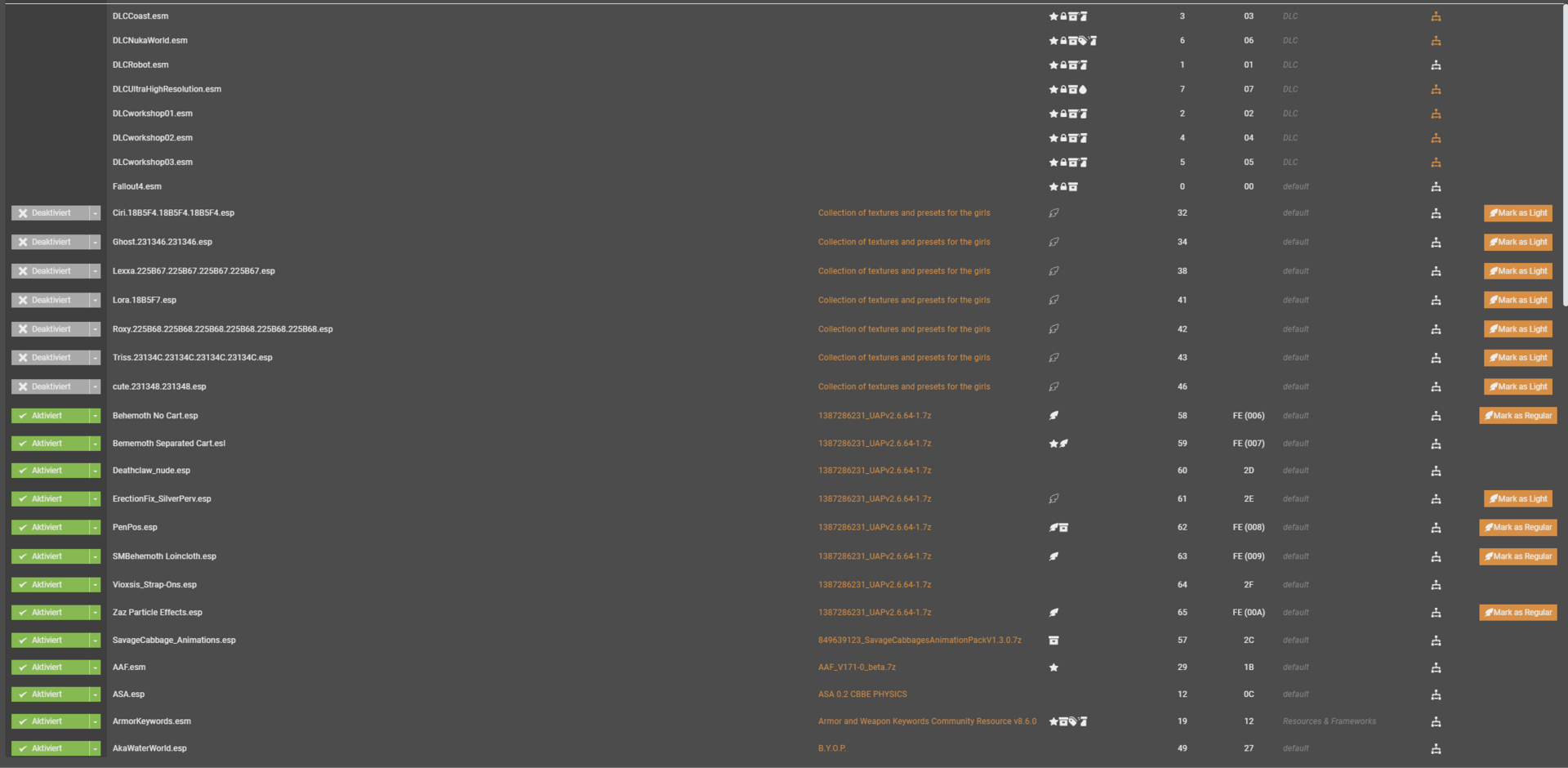Enable the Ghost.231346.231346.esp plugin
This screenshot has height=768, width=1568.
click(50, 243)
